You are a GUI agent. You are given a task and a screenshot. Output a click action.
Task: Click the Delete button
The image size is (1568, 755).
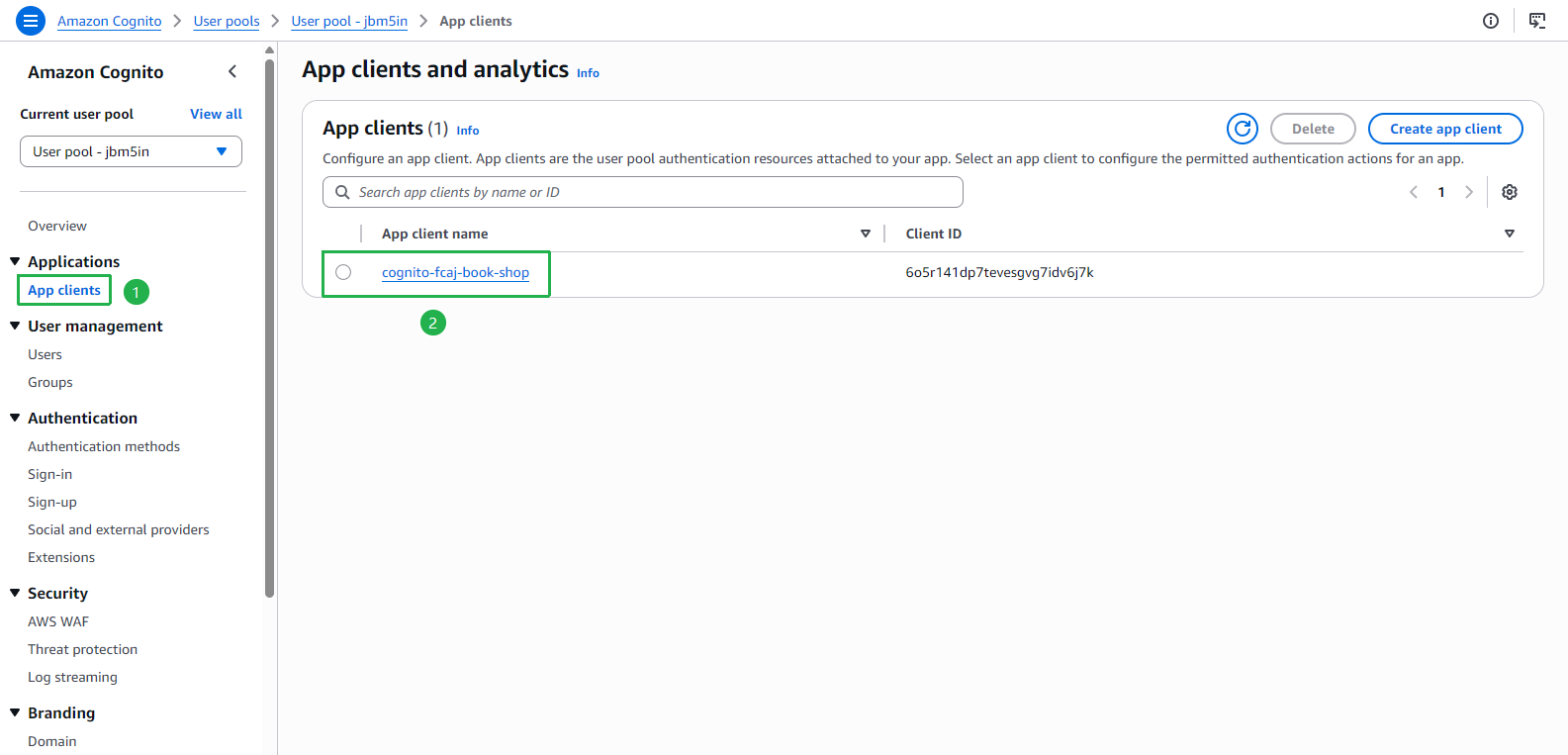point(1313,129)
